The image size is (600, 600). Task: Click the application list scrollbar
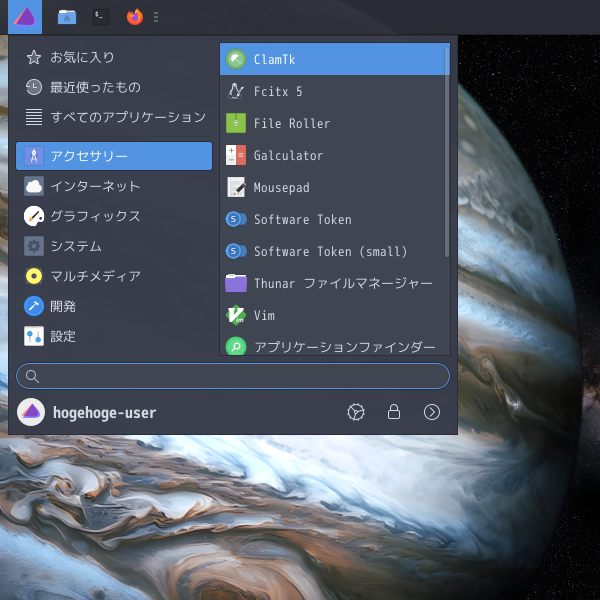[x=446, y=152]
